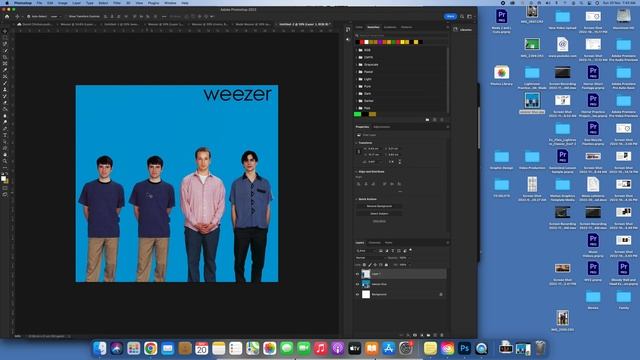
Task: Select the Rectangular Marquee tool
Action: (x=5, y=37)
